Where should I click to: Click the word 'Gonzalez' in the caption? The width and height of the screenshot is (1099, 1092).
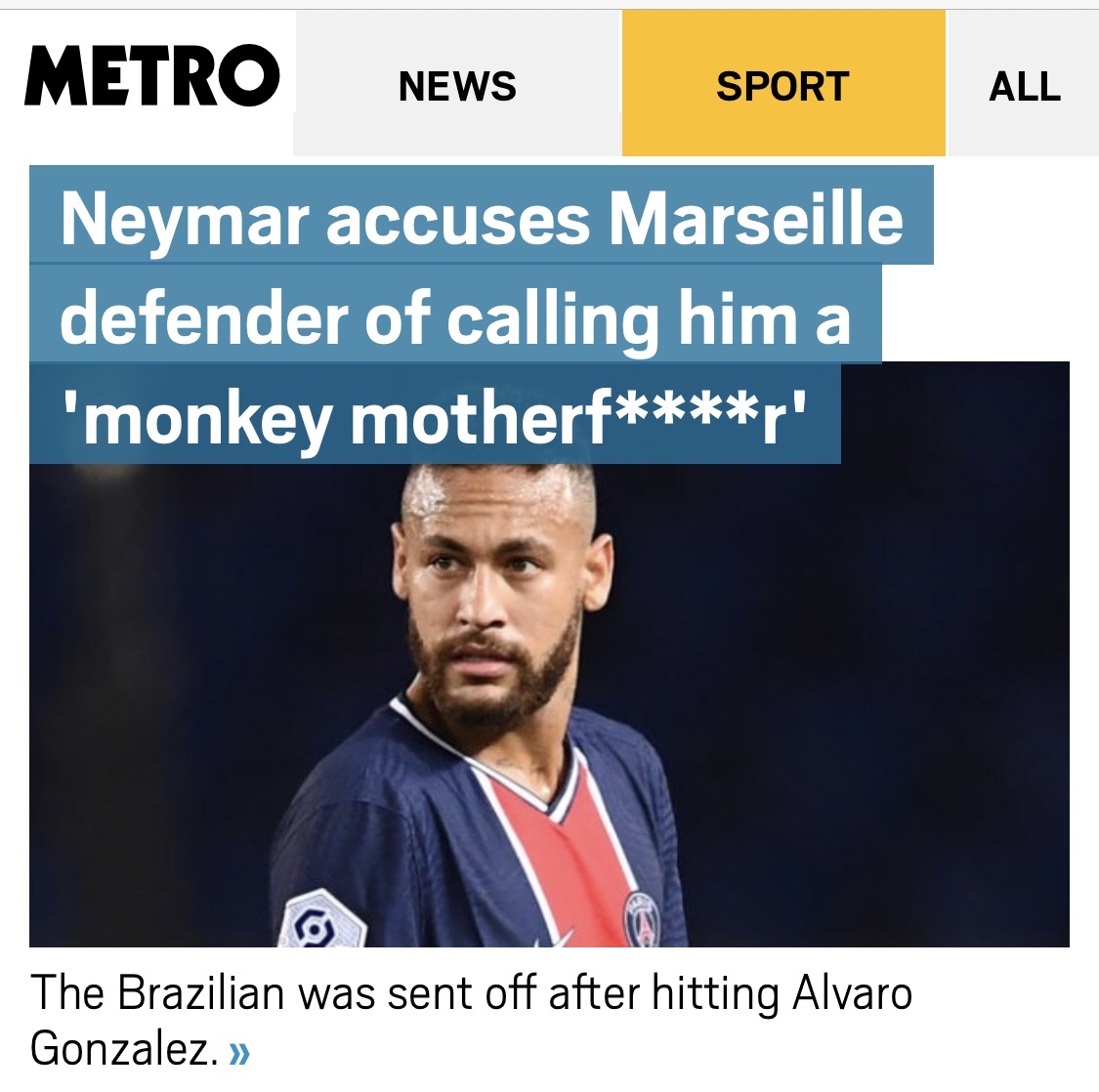pyautogui.click(x=119, y=1049)
